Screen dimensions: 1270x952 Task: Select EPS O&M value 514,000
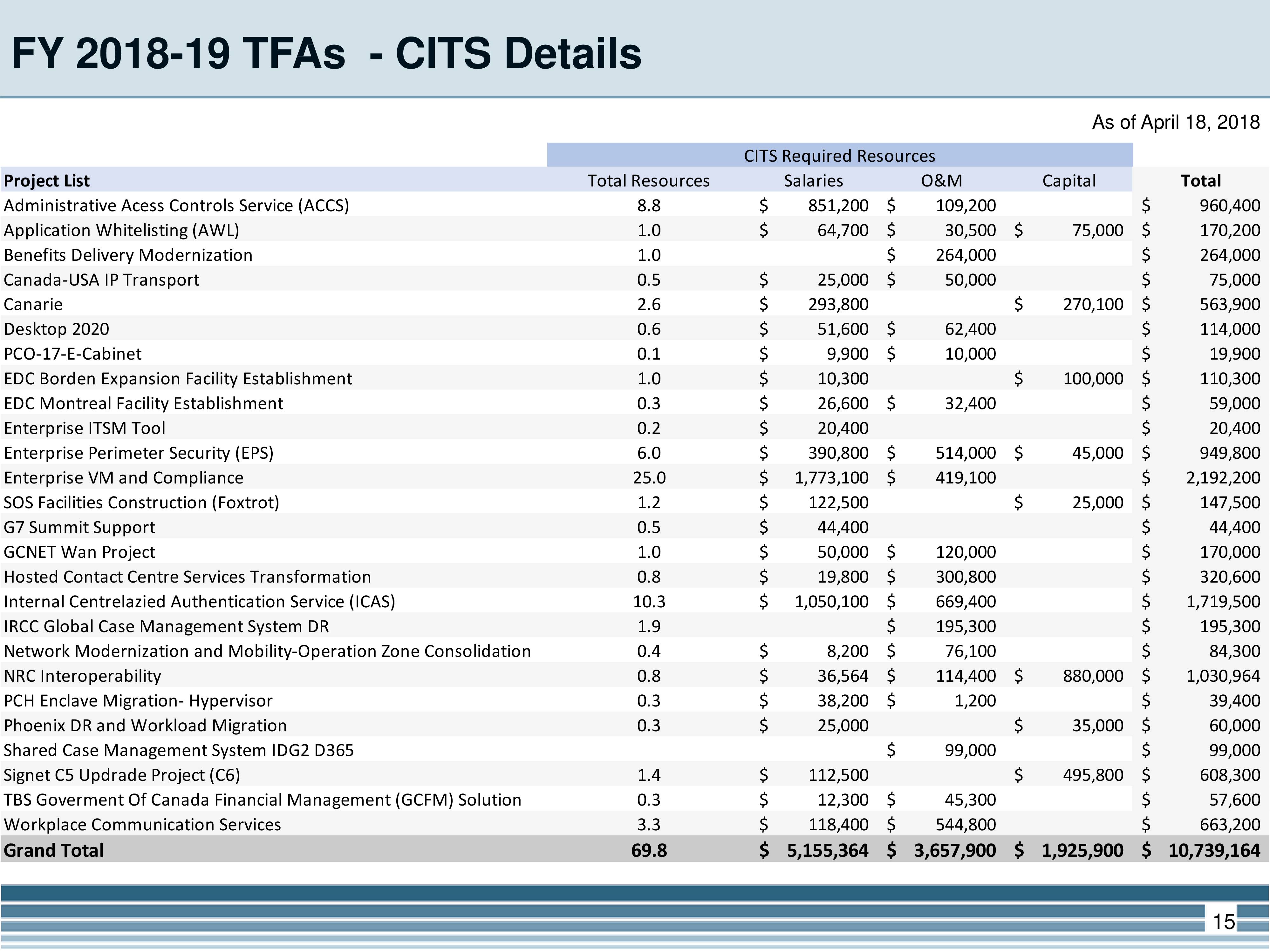tap(966, 453)
